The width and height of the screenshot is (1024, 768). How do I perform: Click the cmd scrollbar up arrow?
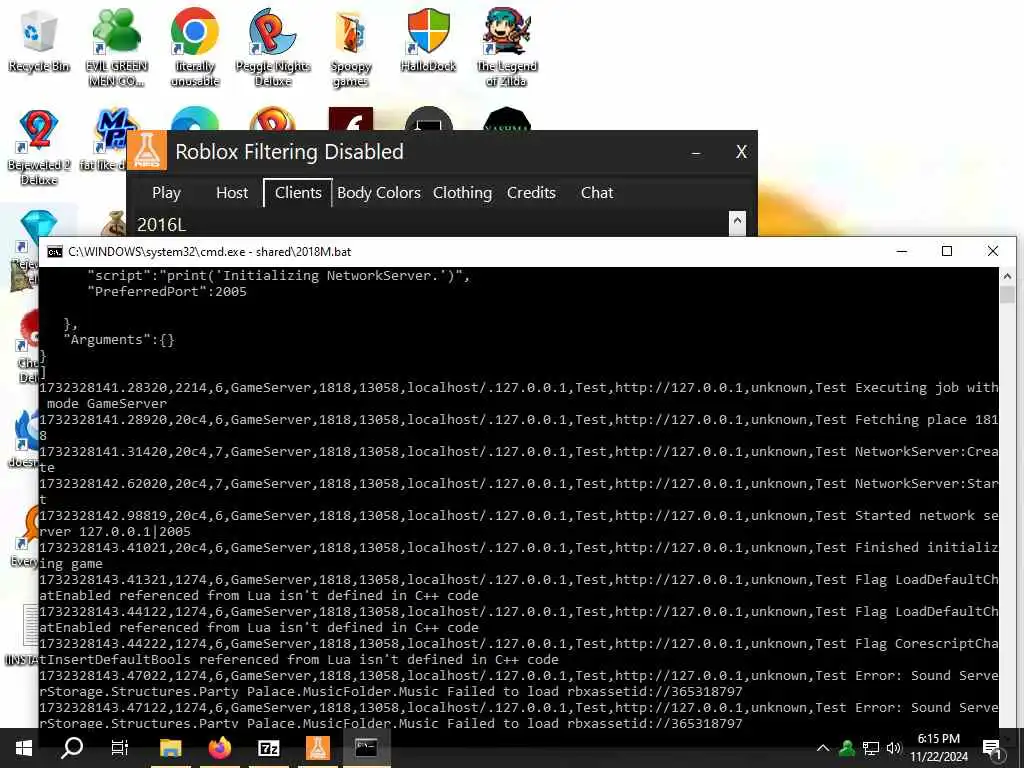click(x=1007, y=276)
